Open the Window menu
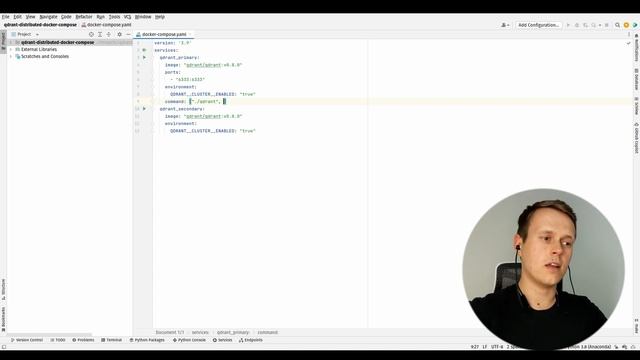This screenshot has width=640, height=360. [143, 17]
